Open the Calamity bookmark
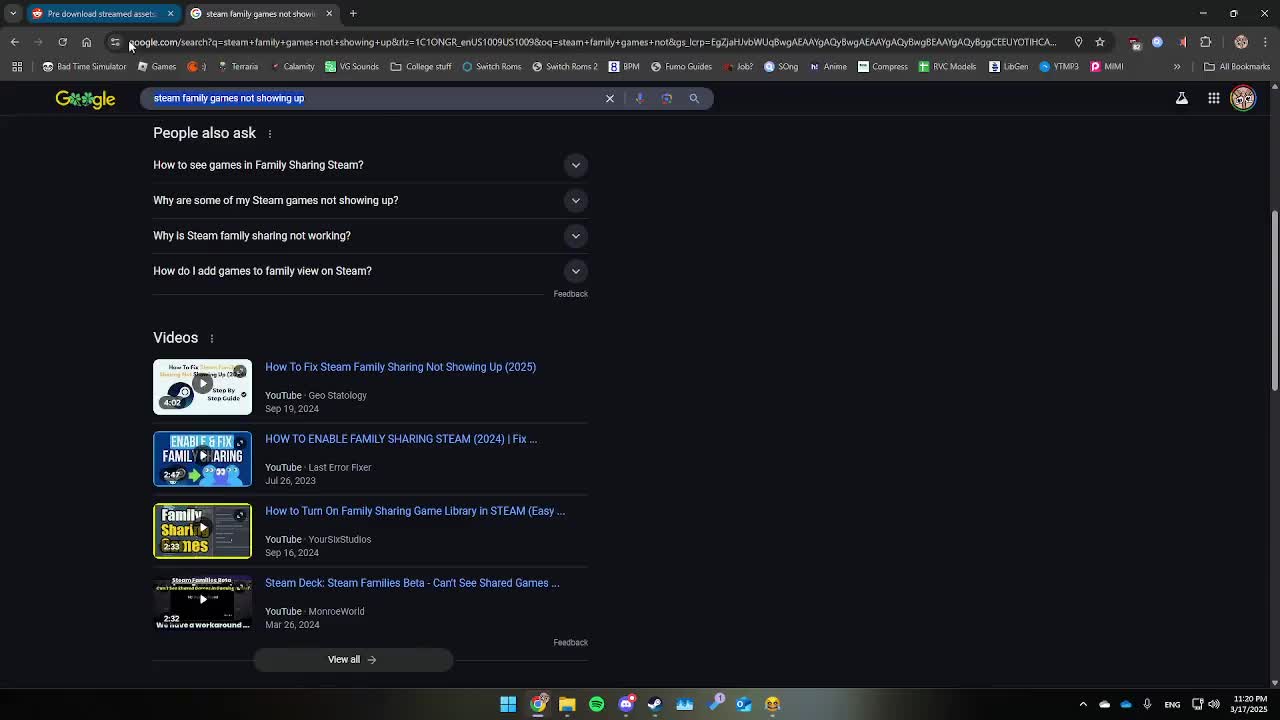Image resolution: width=1280 pixels, height=720 pixels. (x=292, y=67)
